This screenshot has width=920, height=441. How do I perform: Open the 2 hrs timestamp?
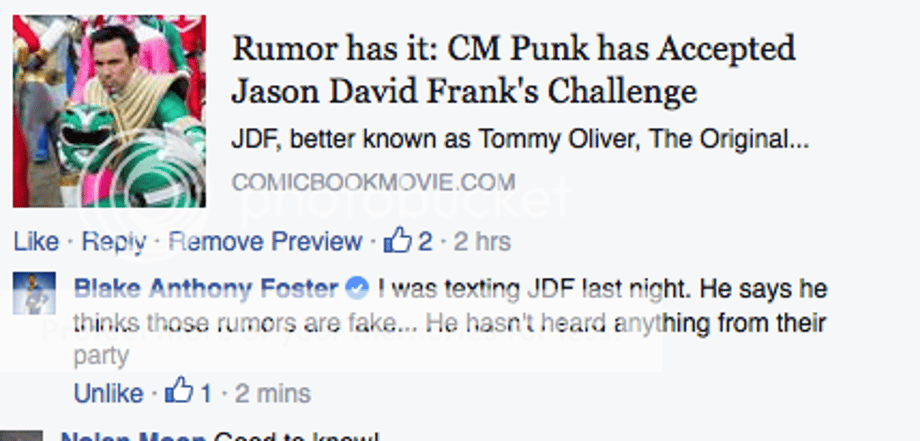coord(481,241)
